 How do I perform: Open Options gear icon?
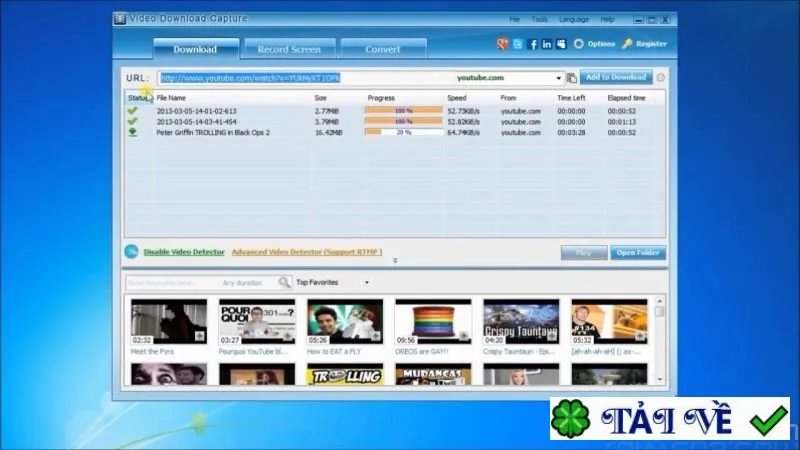pyautogui.click(x=579, y=44)
